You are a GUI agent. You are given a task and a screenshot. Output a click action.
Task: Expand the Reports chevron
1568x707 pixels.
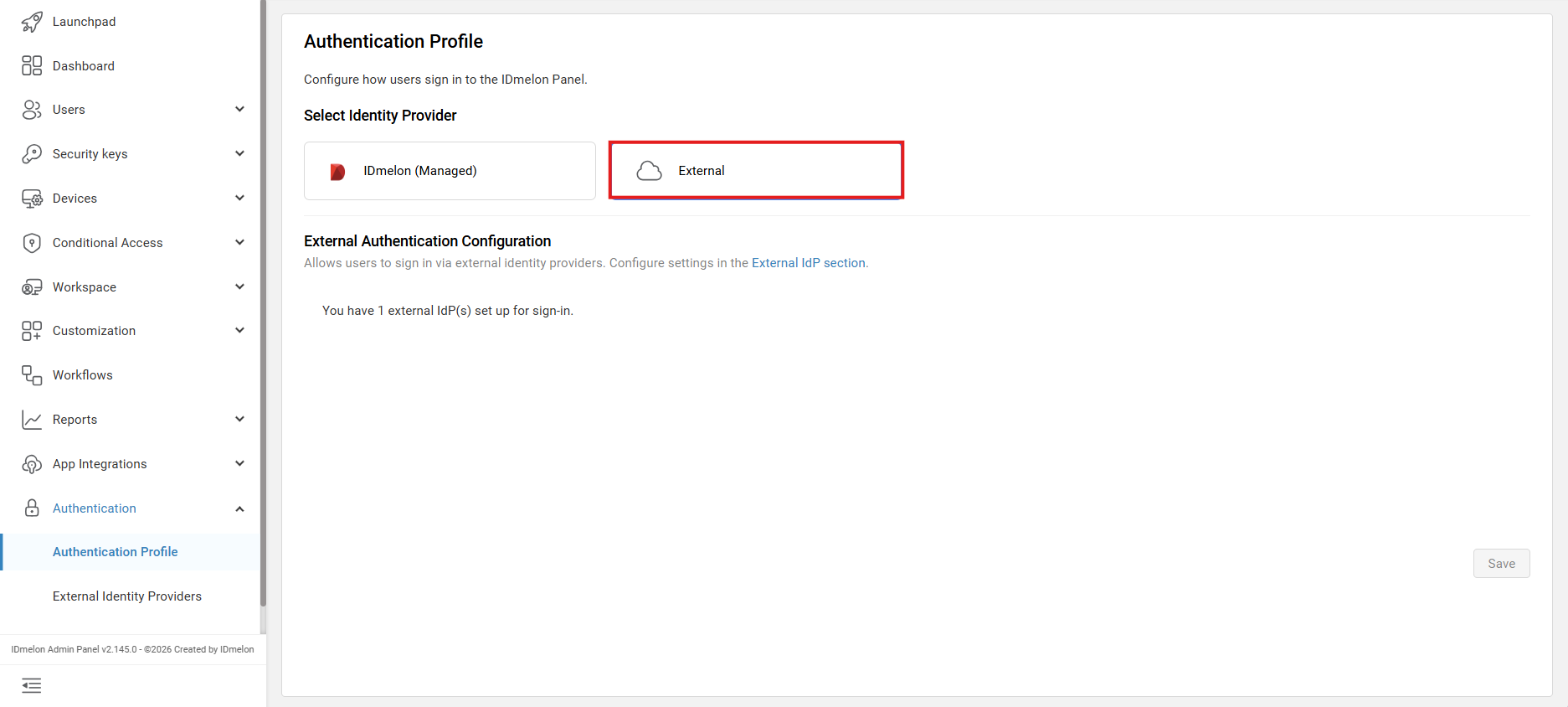coord(239,420)
